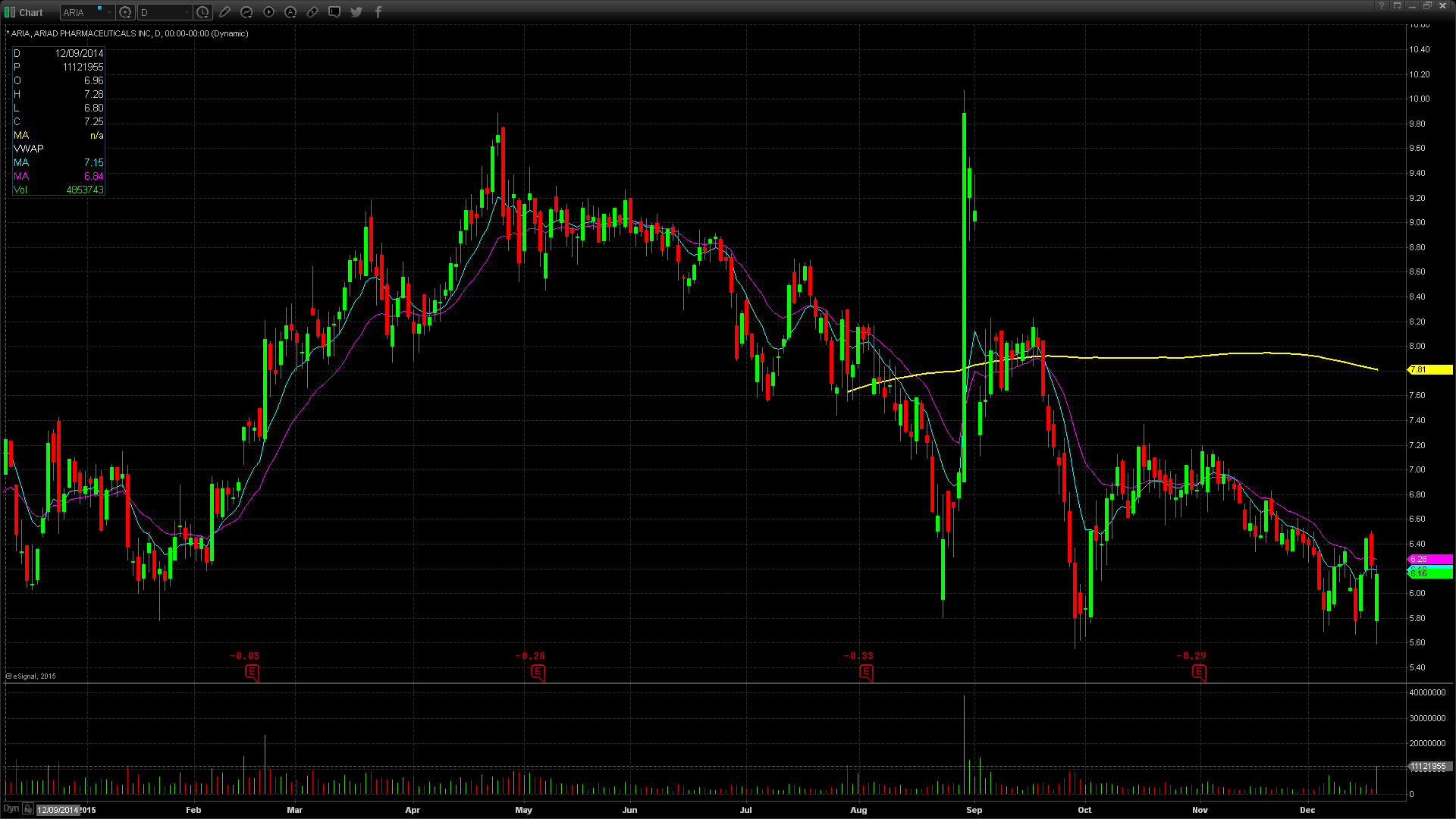Click the Chart window title label
Image resolution: width=1456 pixels, height=819 pixels.
click(31, 12)
